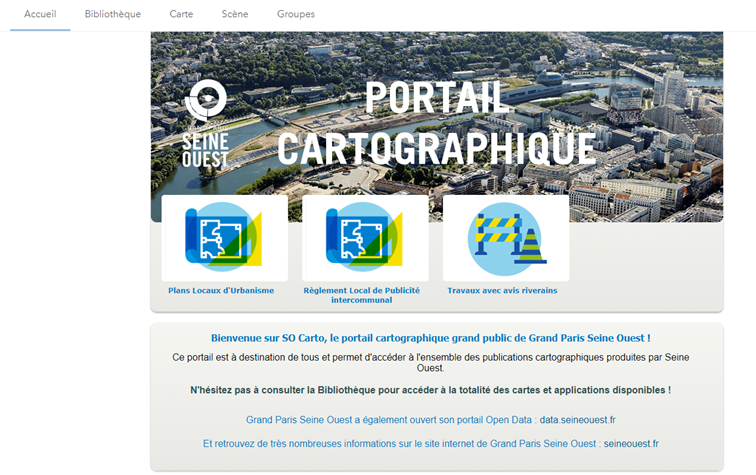Click the Seine Ouest logo in banner

point(206,123)
